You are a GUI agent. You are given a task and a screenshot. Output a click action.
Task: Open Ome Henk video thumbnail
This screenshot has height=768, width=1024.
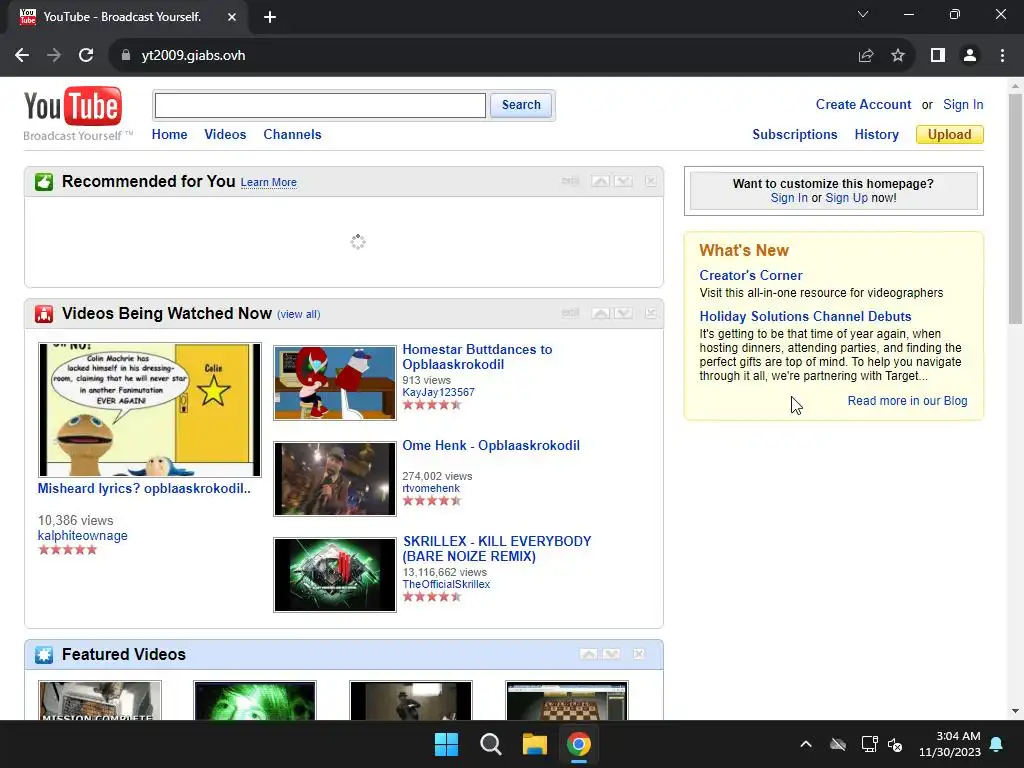click(x=335, y=479)
